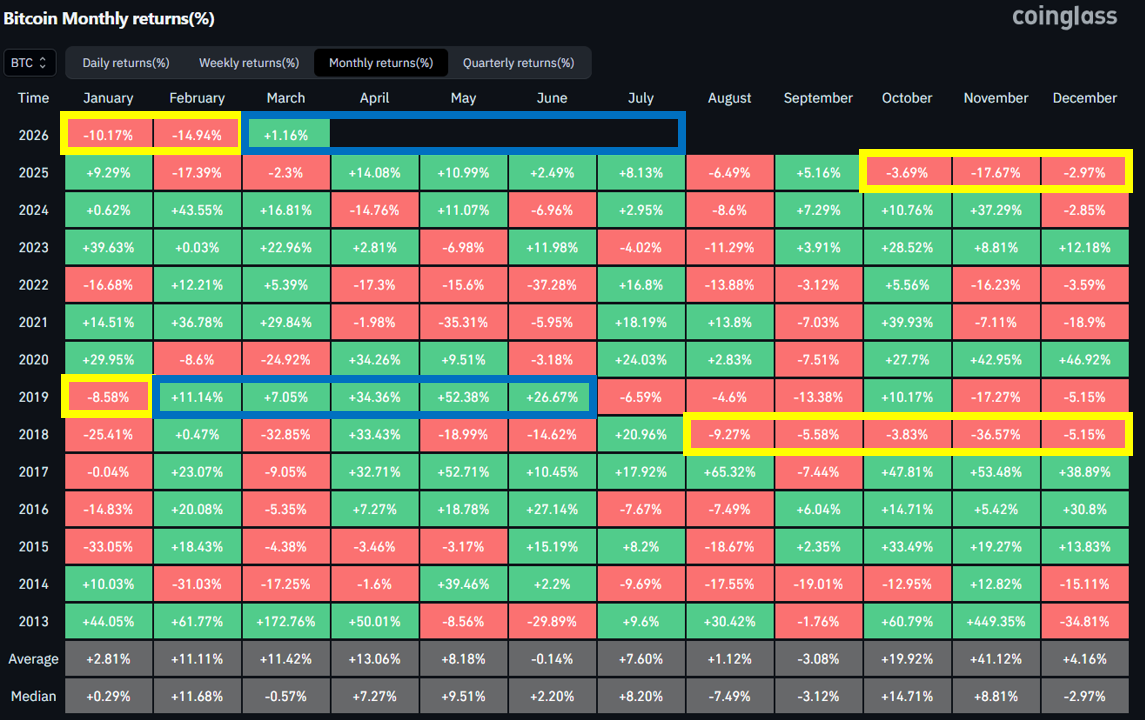Click the November 2013 +449.35% cell
Screen dimensions: 1145x720
996,621
